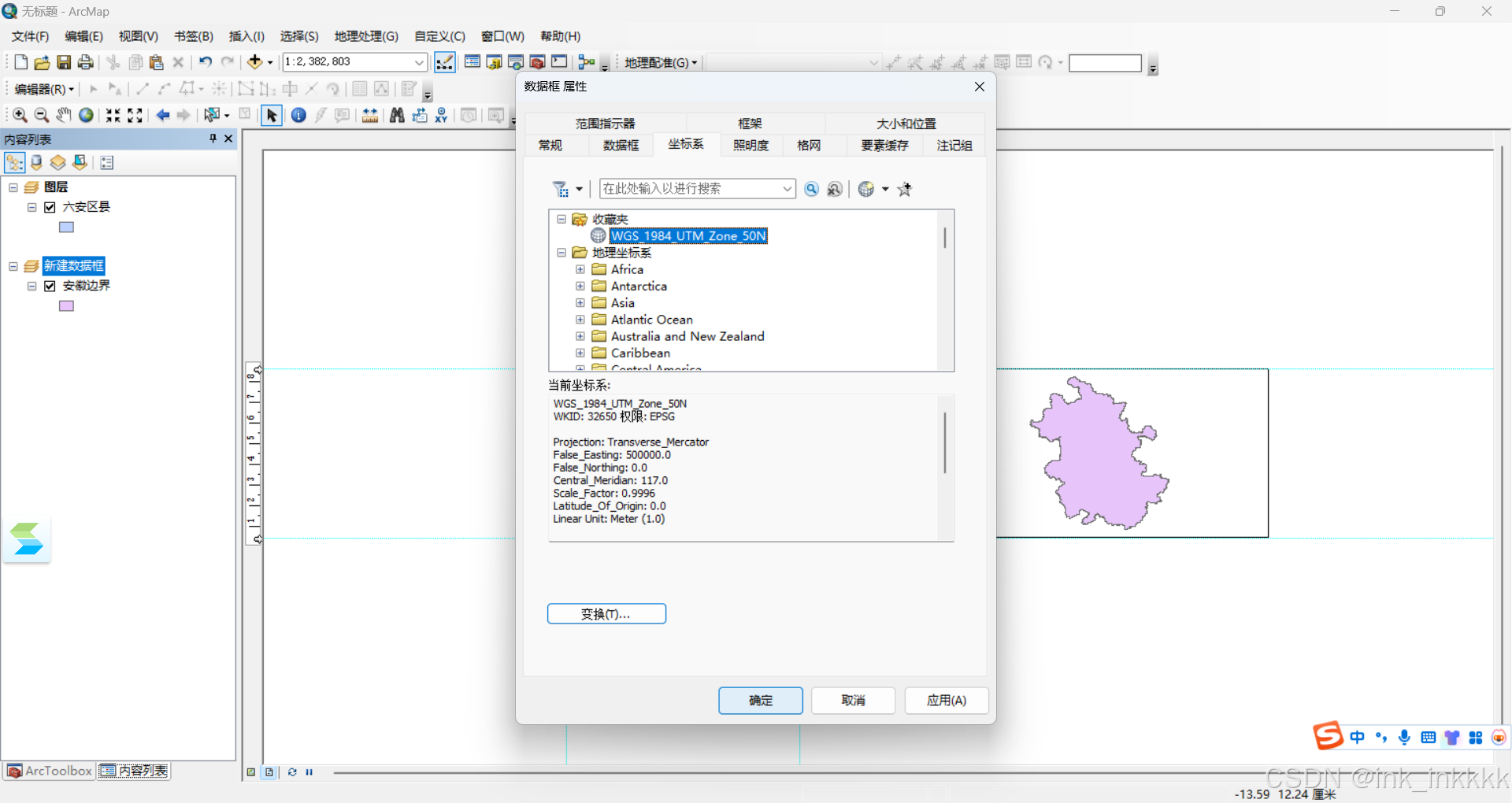1512x803 pixels.
Task: Switch to layout view icon at bottom
Action: 269,772
